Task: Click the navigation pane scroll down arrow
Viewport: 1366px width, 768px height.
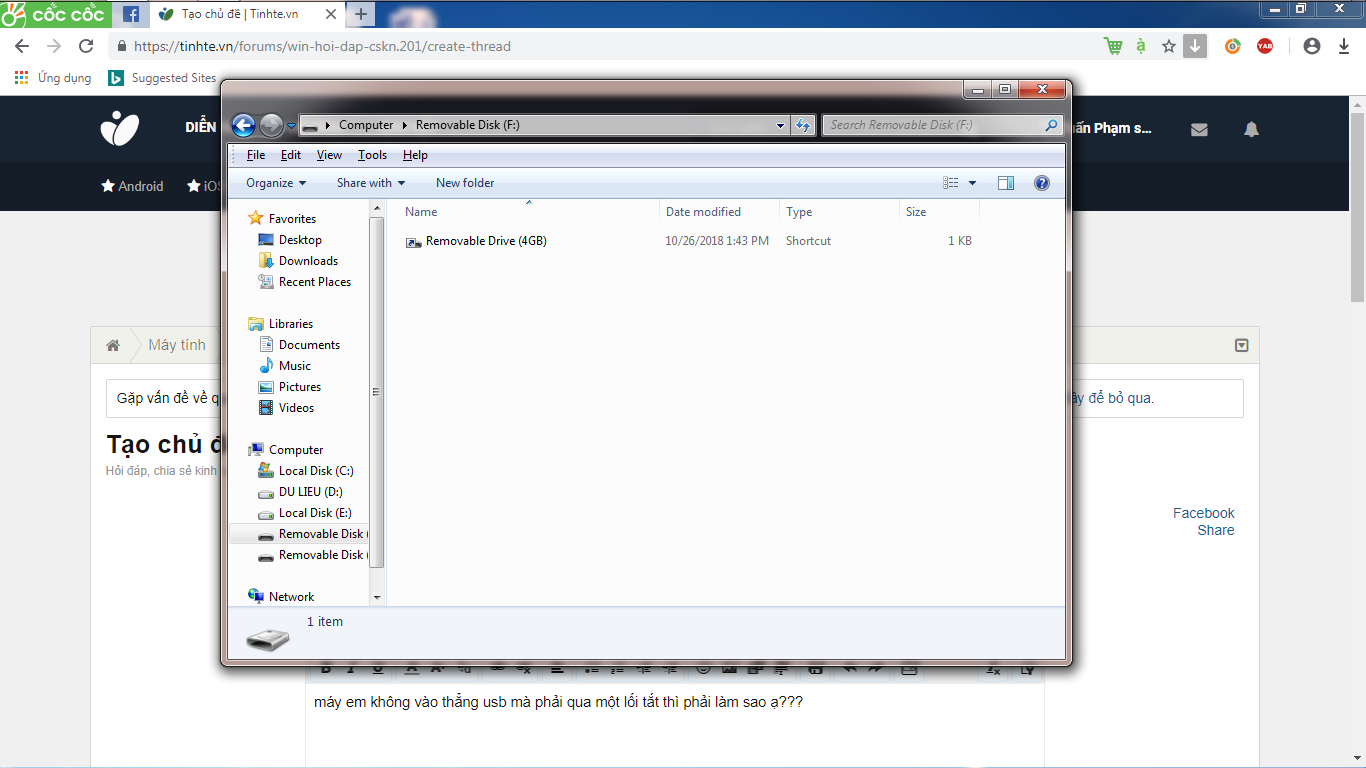Action: pos(377,597)
